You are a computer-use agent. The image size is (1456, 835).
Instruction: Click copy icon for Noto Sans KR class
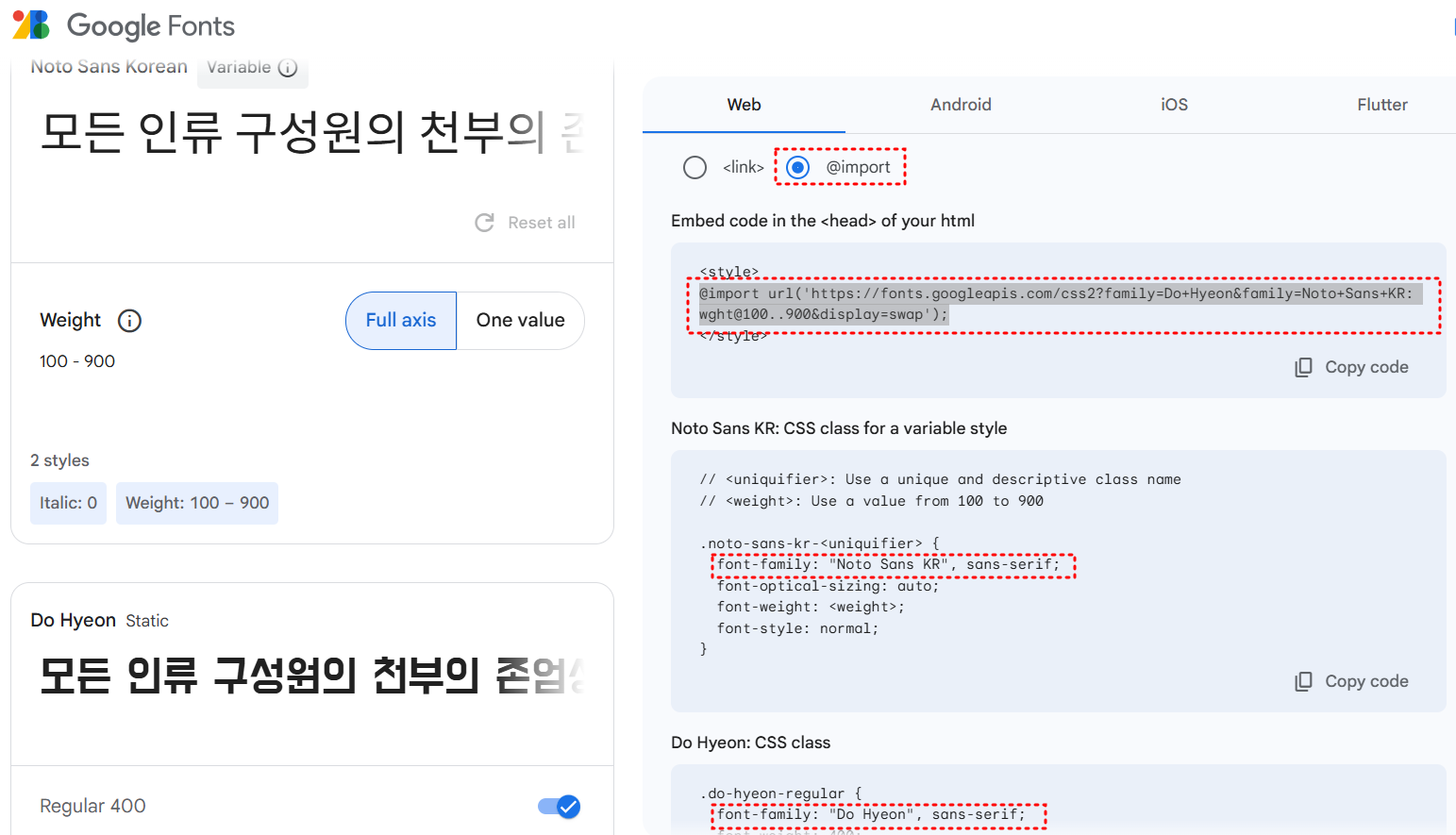tap(1303, 681)
